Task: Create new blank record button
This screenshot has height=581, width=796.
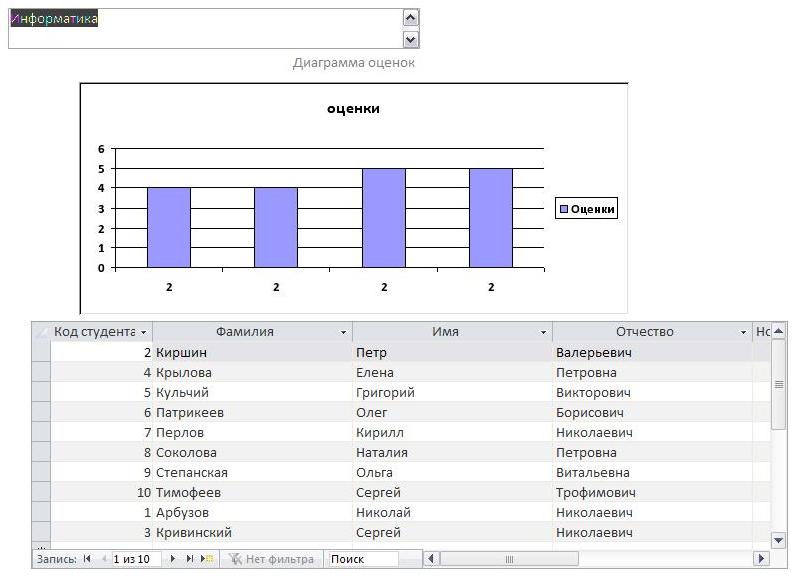Action: click(x=207, y=559)
